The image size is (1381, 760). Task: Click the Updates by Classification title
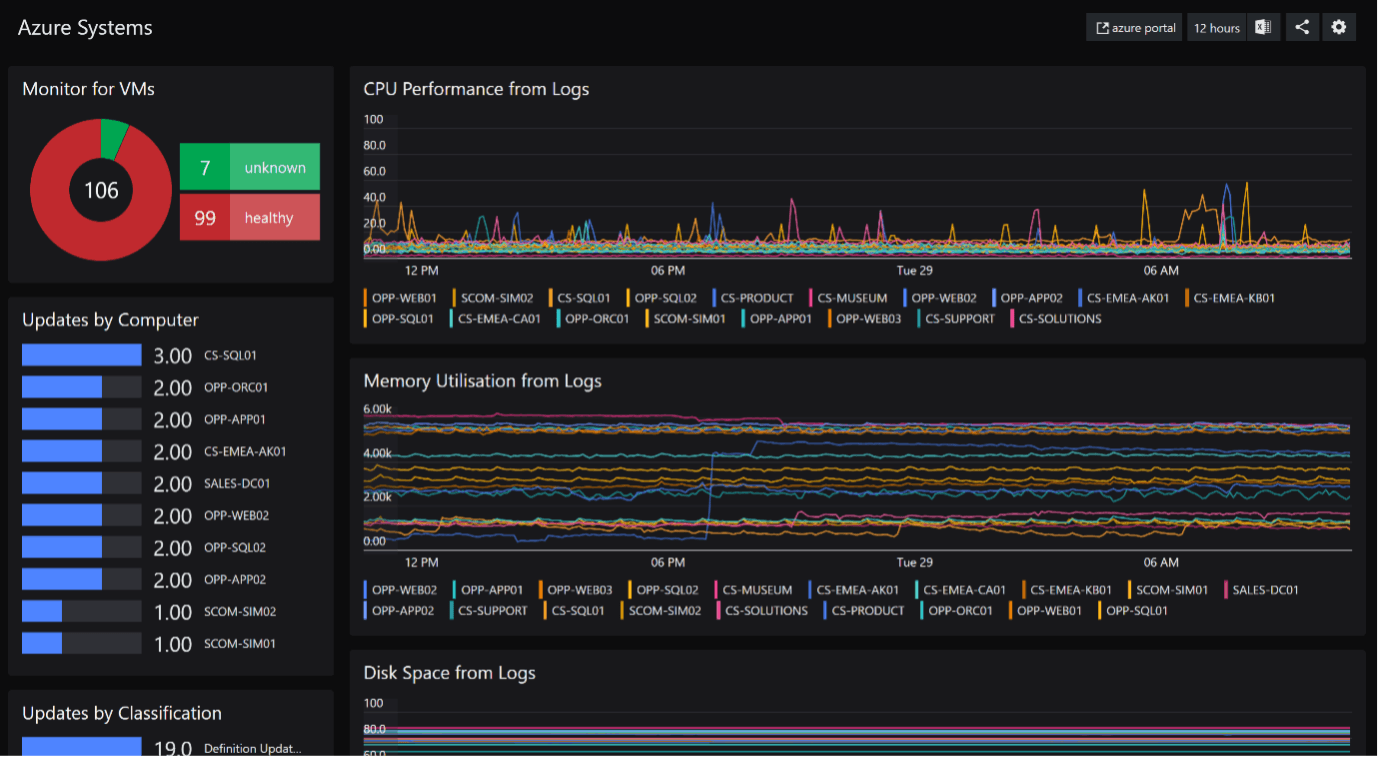pyautogui.click(x=122, y=713)
